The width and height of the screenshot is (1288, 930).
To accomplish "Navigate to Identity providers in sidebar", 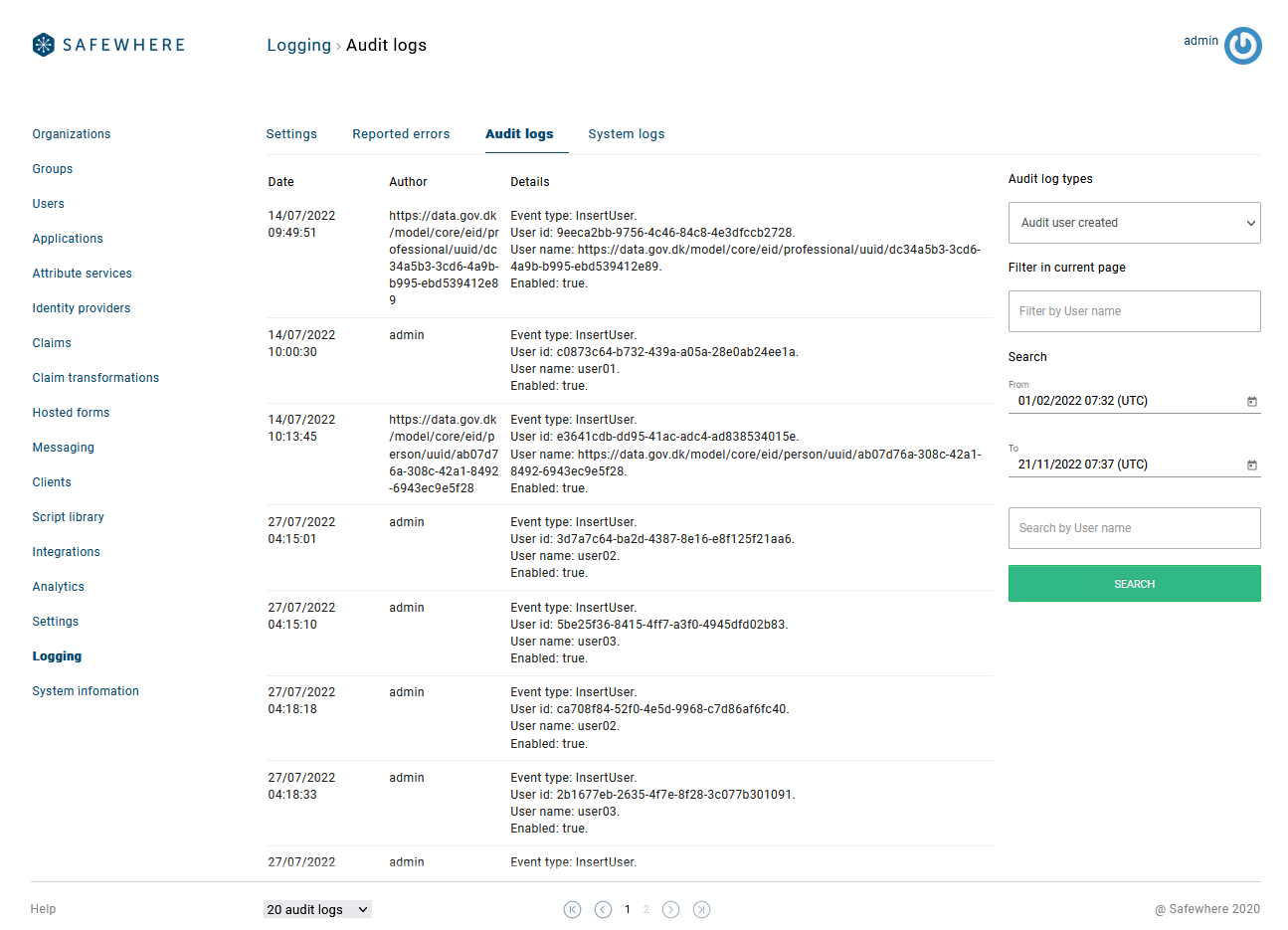I will (x=82, y=308).
